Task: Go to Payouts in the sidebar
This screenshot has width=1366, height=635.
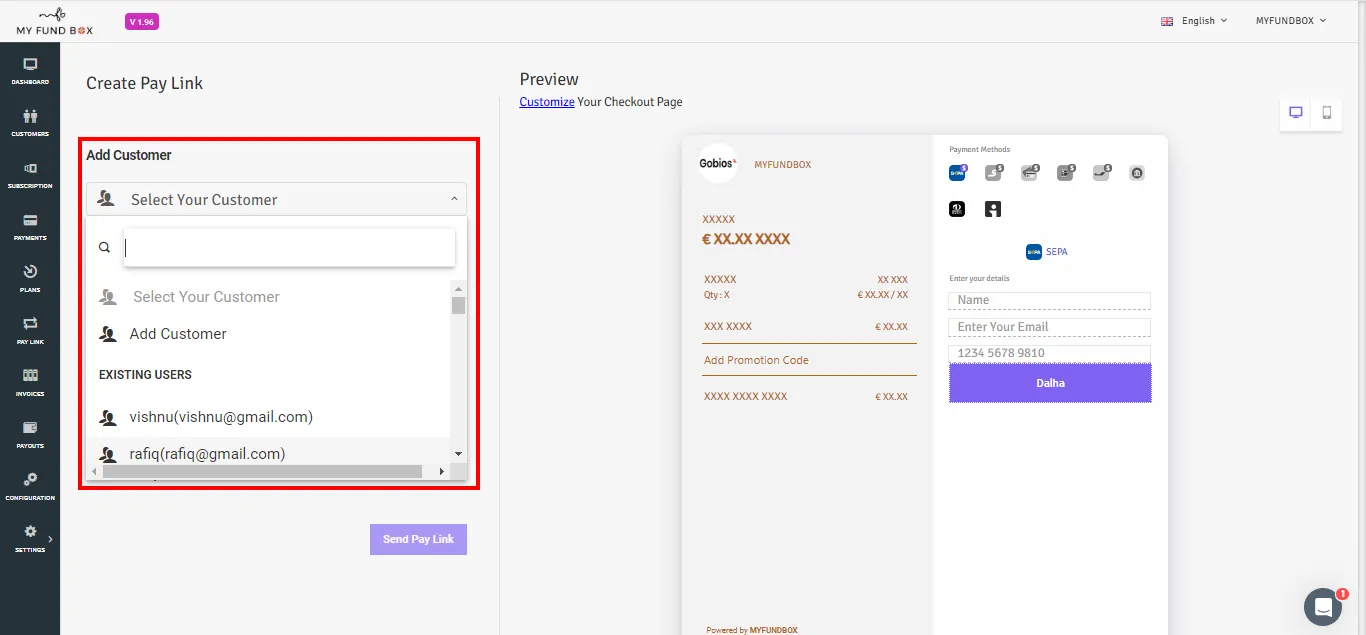Action: point(30,435)
